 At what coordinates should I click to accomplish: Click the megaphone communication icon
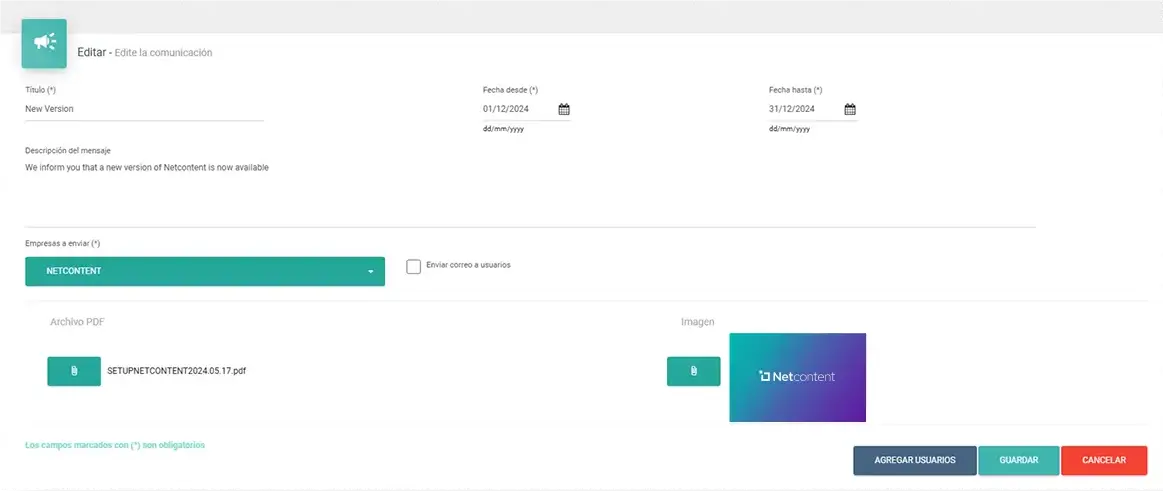(44, 43)
